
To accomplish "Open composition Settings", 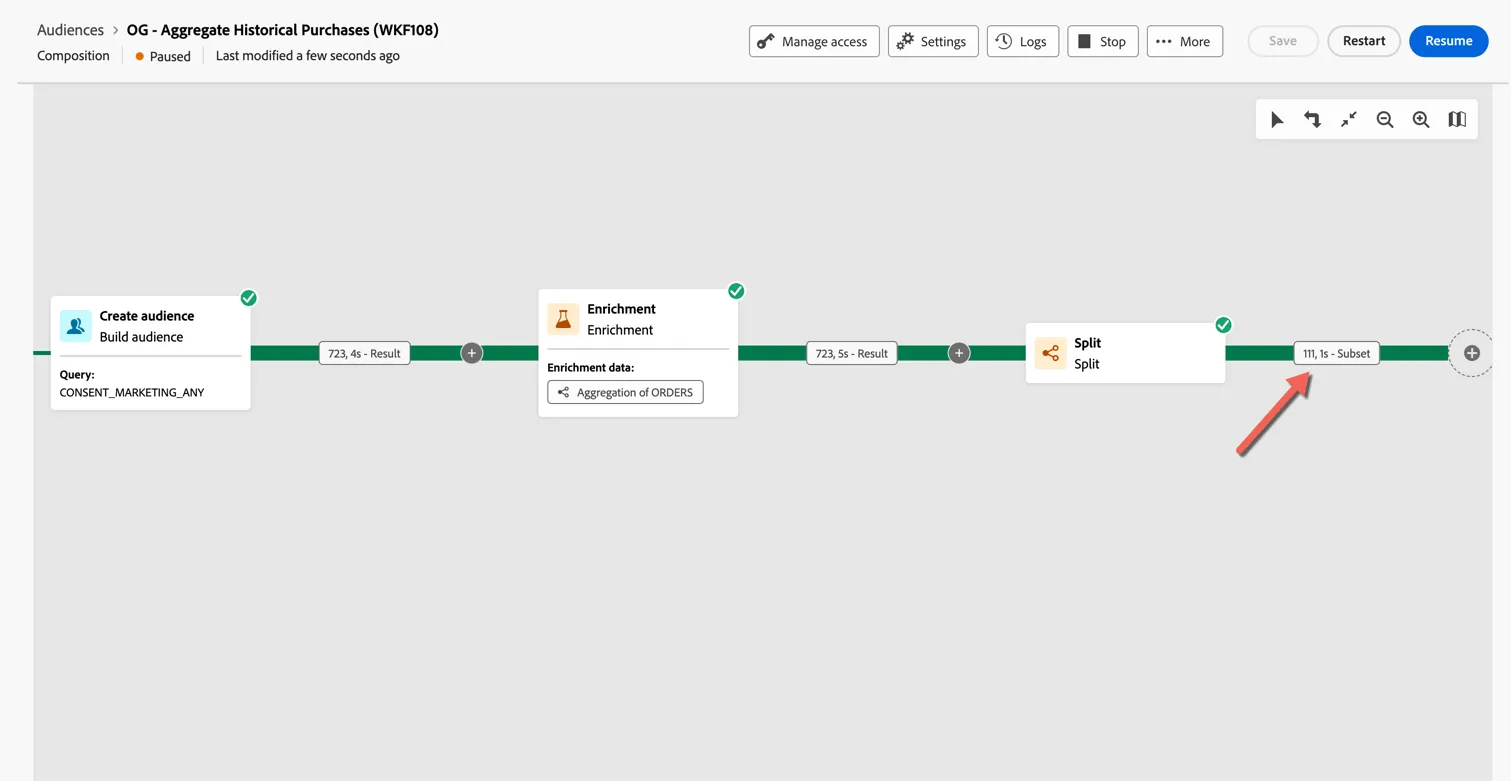I will (x=933, y=41).
